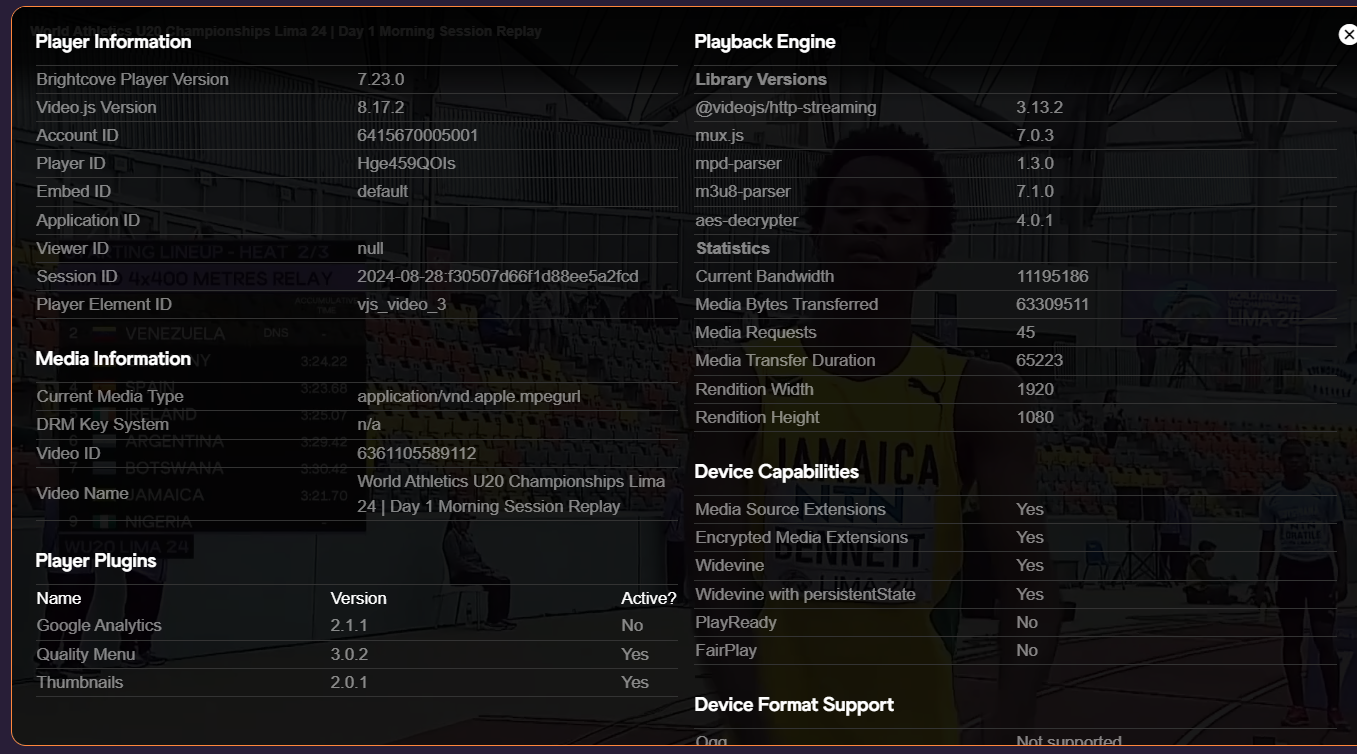Click the Application ID label
The width and height of the screenshot is (1357, 754).
coord(88,220)
